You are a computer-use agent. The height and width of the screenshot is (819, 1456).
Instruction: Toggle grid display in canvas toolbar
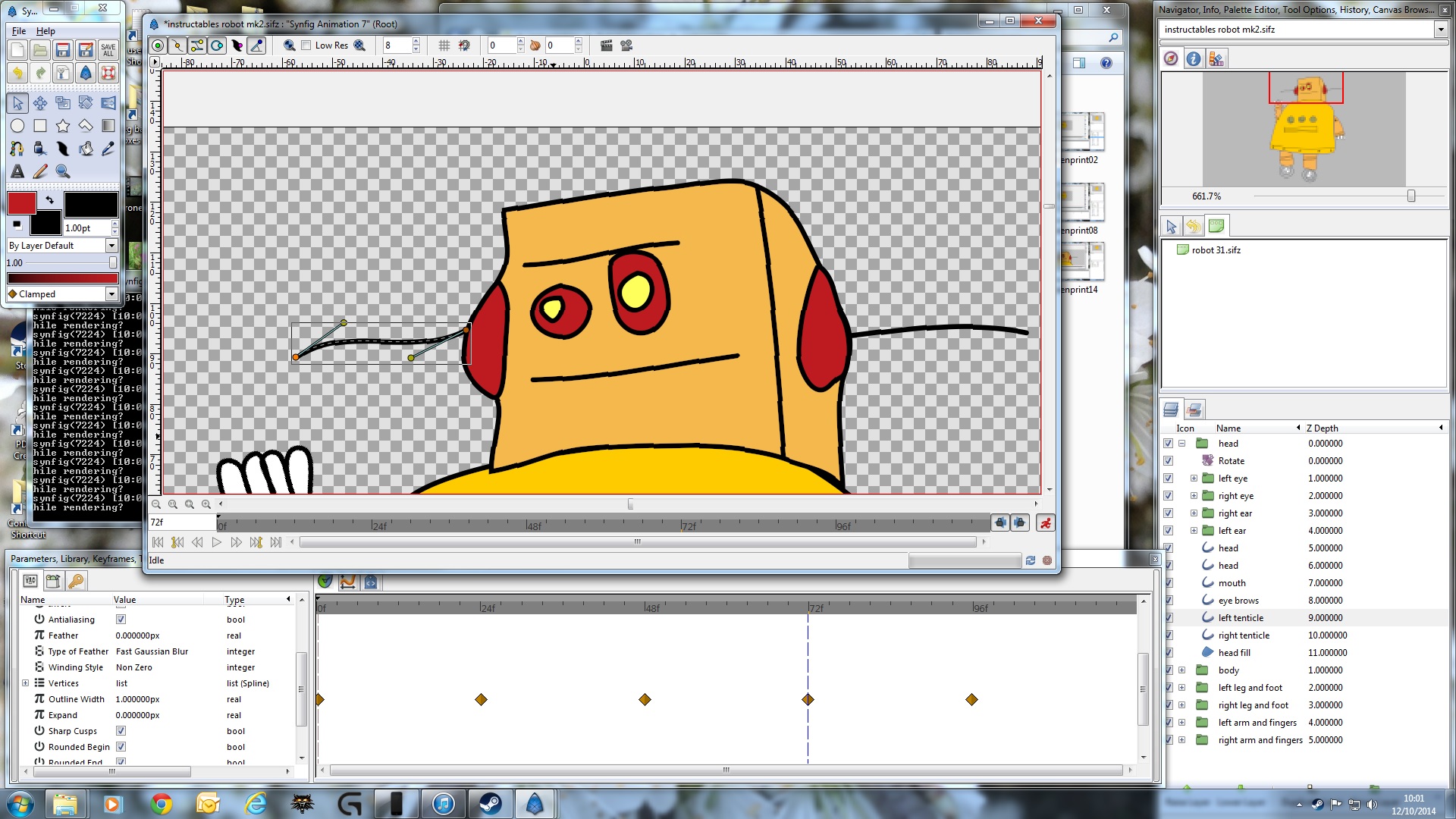(x=444, y=45)
